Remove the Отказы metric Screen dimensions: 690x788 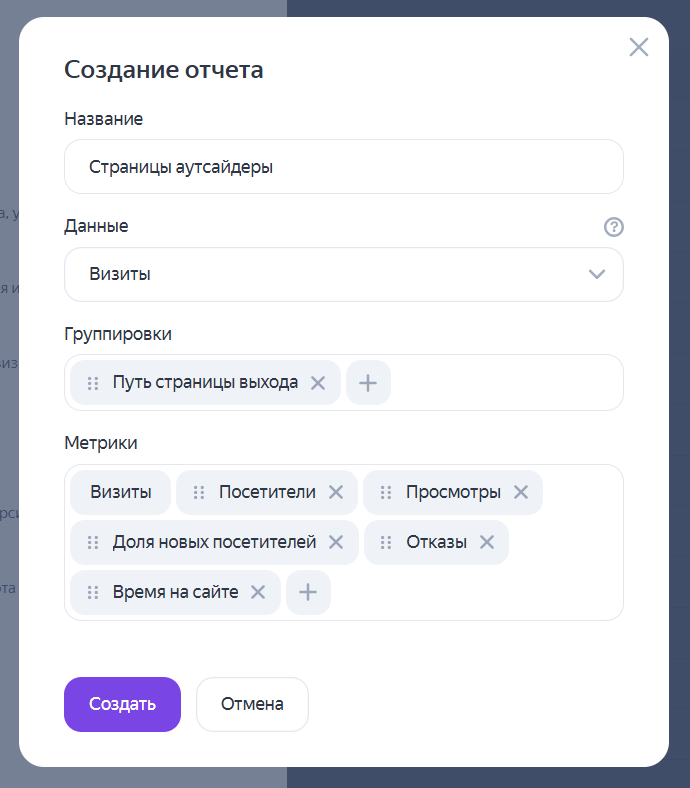pos(486,542)
